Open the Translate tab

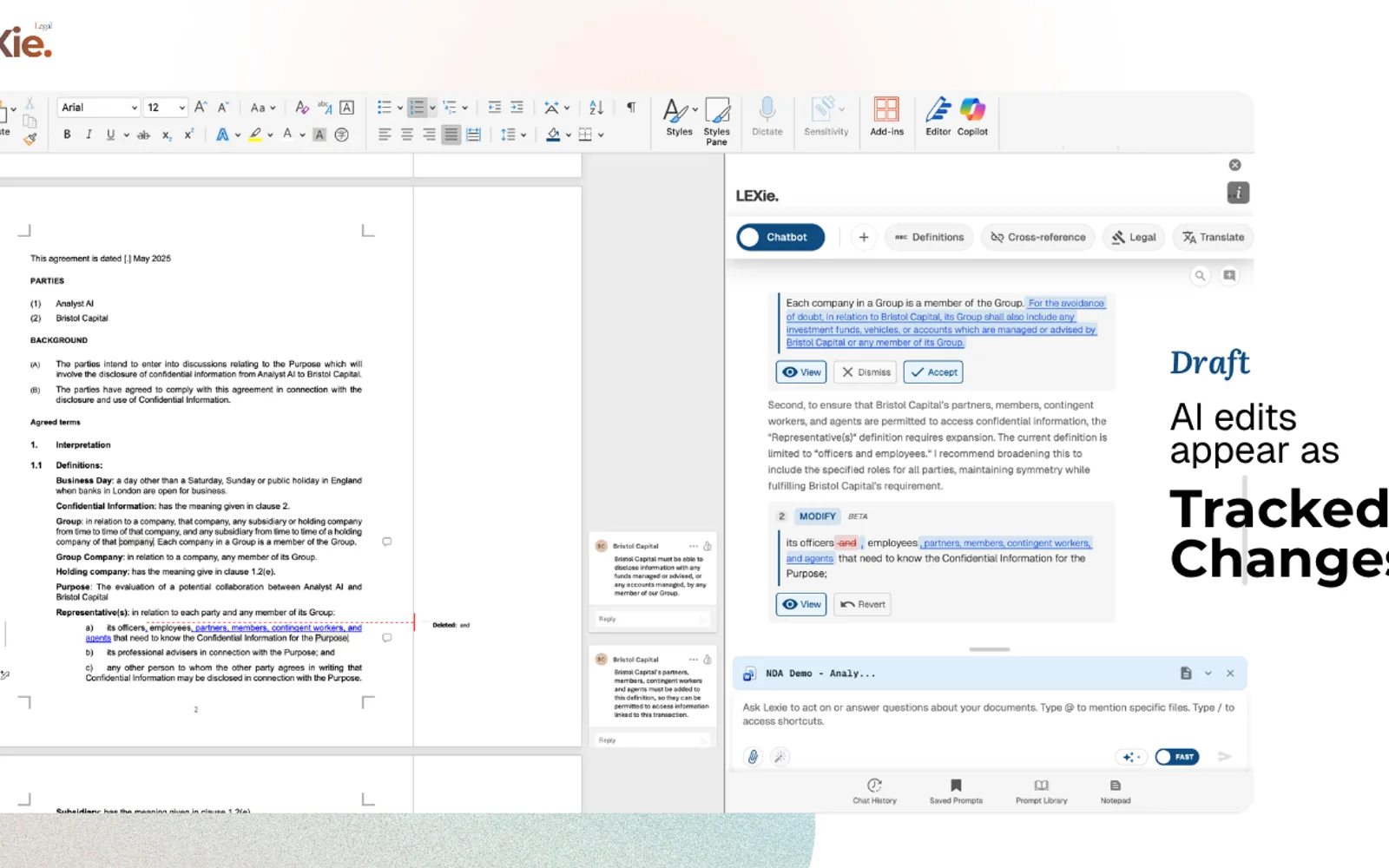tap(1214, 237)
